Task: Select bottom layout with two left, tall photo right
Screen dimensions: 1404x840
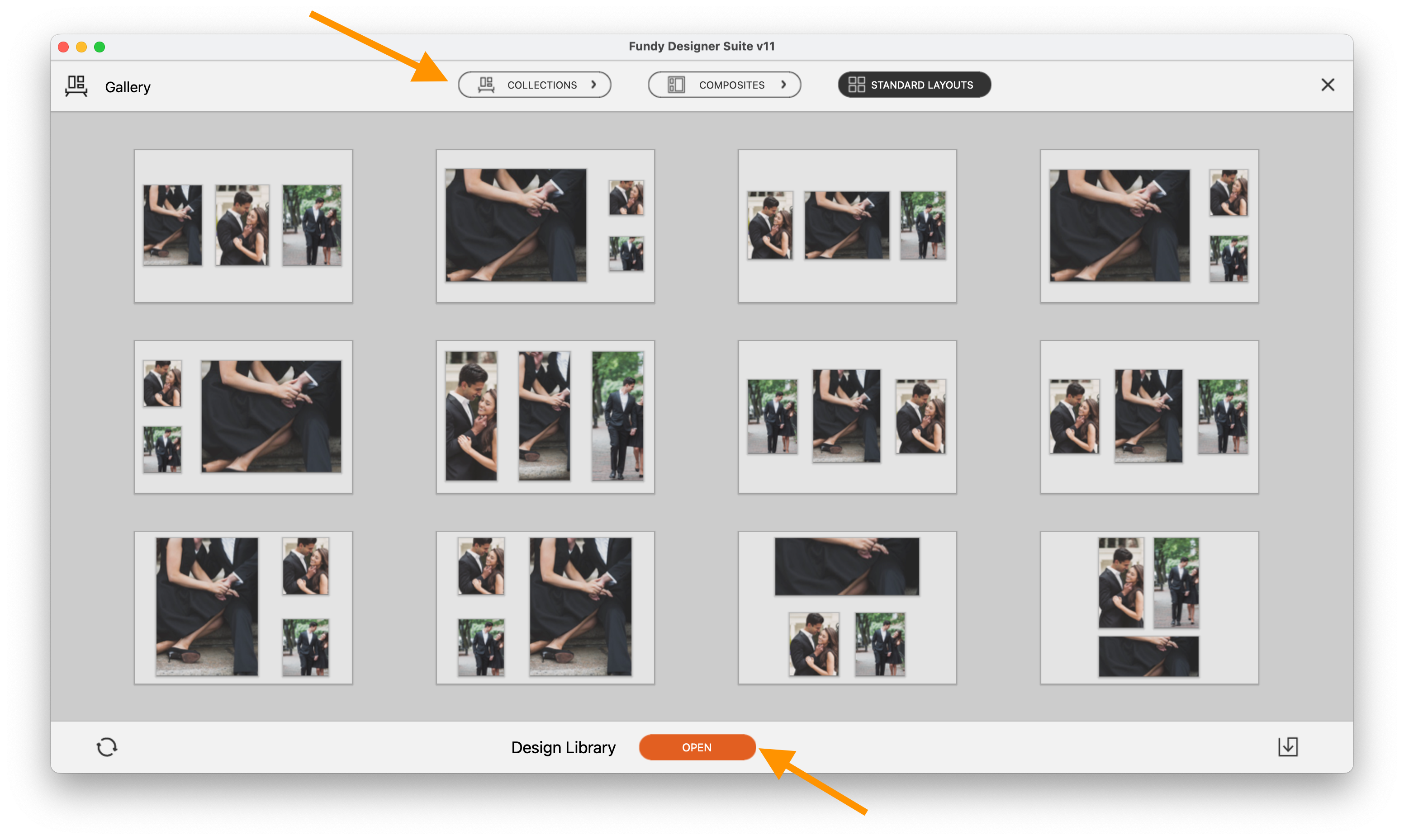Action: (x=545, y=607)
